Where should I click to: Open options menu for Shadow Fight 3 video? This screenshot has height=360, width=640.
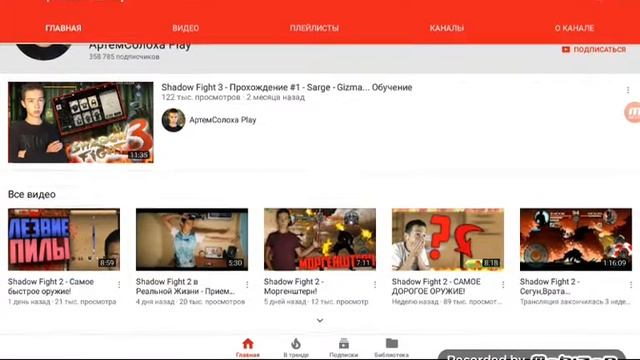coord(628,90)
